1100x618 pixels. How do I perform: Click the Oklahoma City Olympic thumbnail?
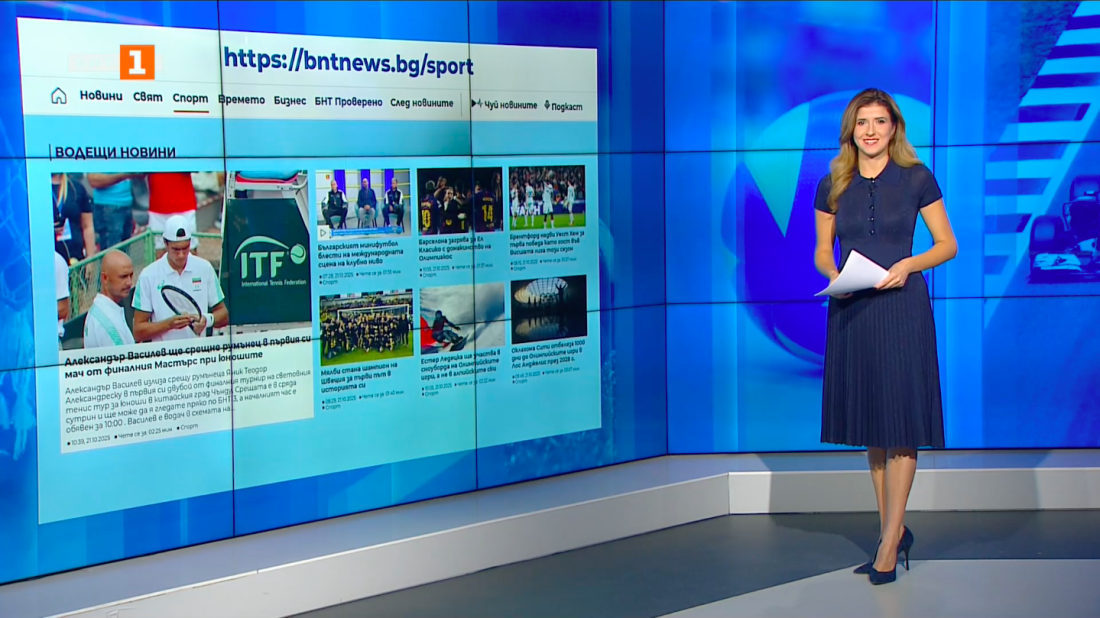(x=548, y=309)
